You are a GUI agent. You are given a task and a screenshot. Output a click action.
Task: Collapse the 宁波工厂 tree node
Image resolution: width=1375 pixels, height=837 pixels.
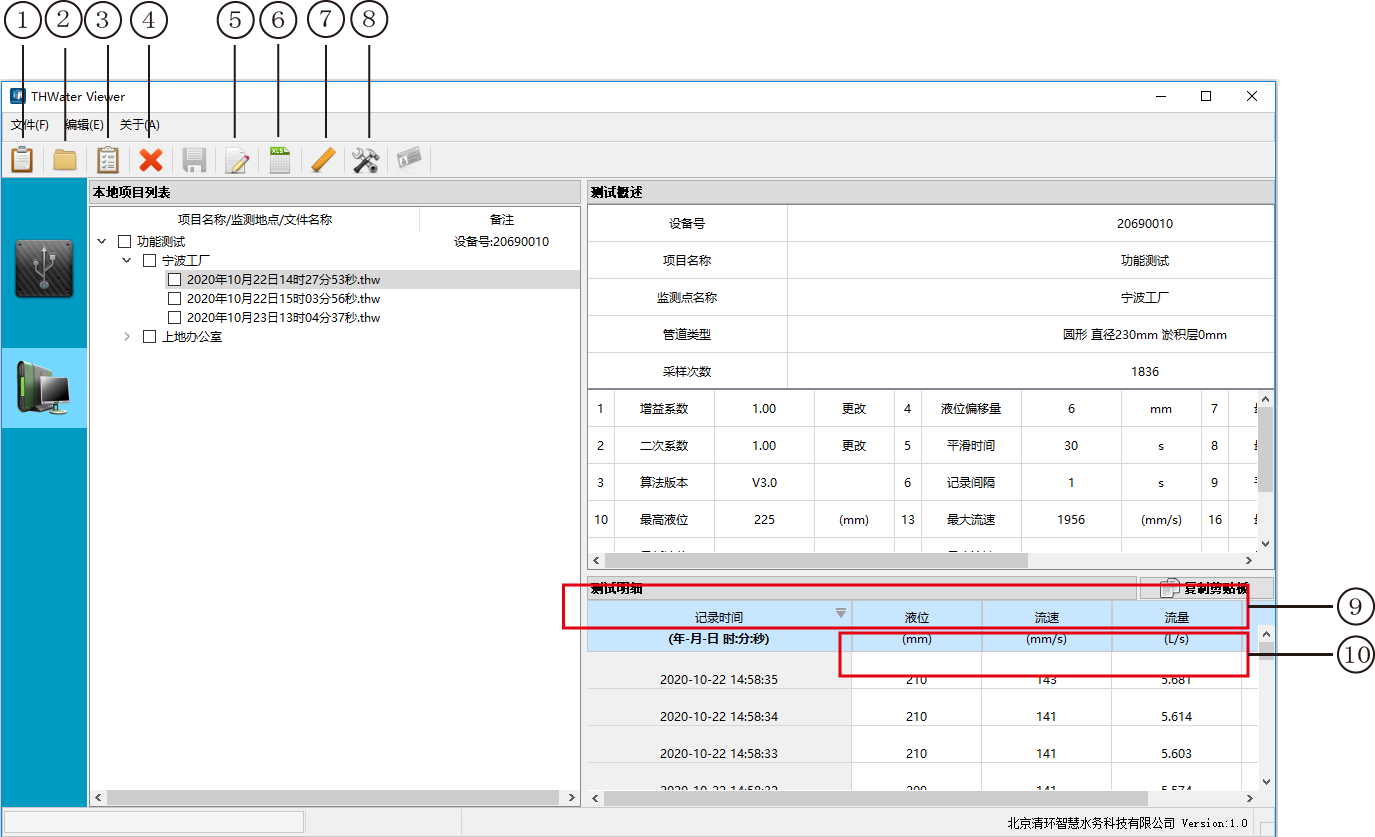coord(127,260)
